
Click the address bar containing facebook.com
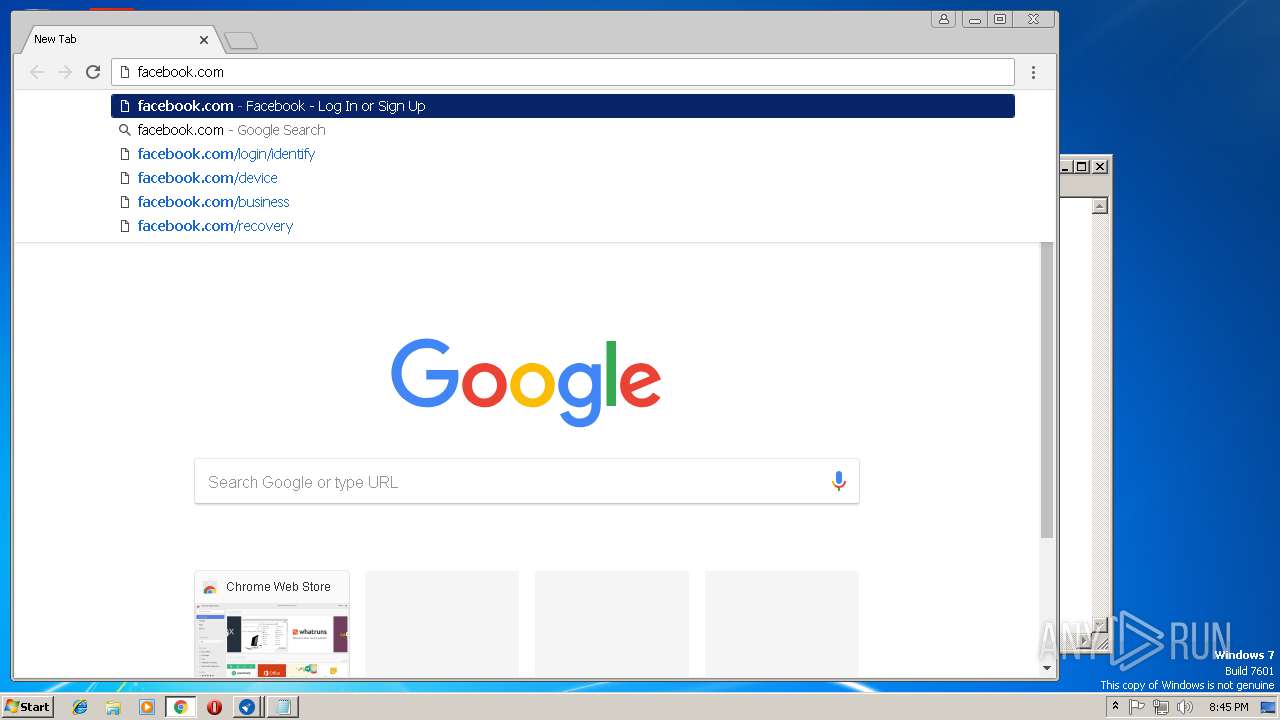click(563, 72)
